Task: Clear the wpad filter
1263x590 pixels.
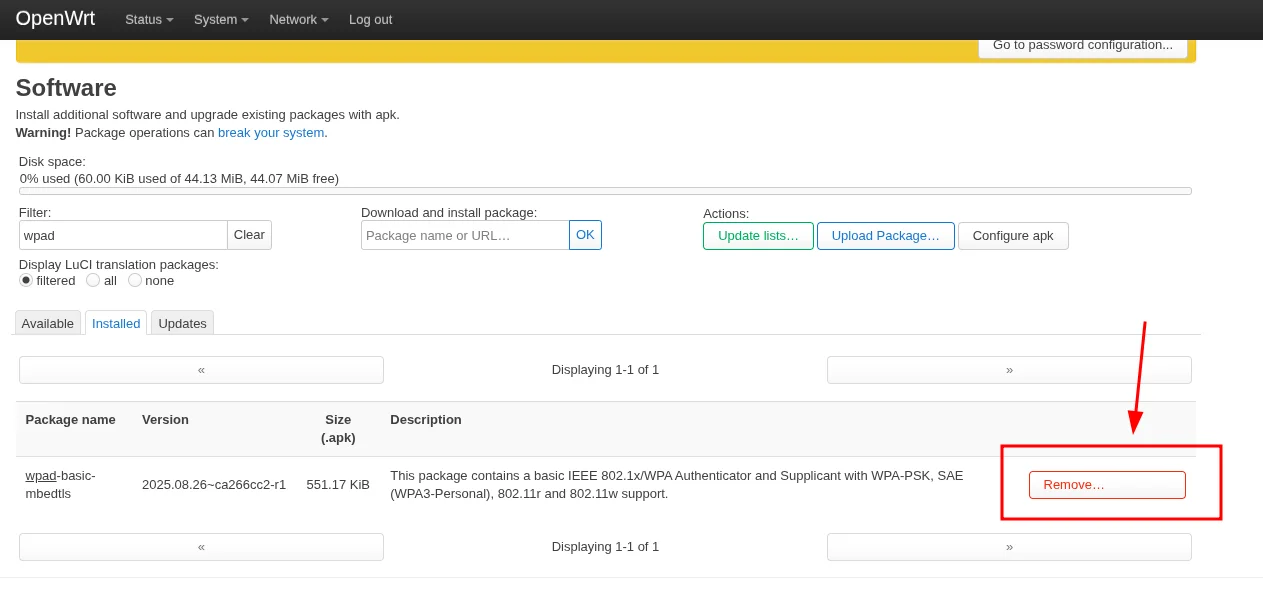Action: (x=249, y=234)
